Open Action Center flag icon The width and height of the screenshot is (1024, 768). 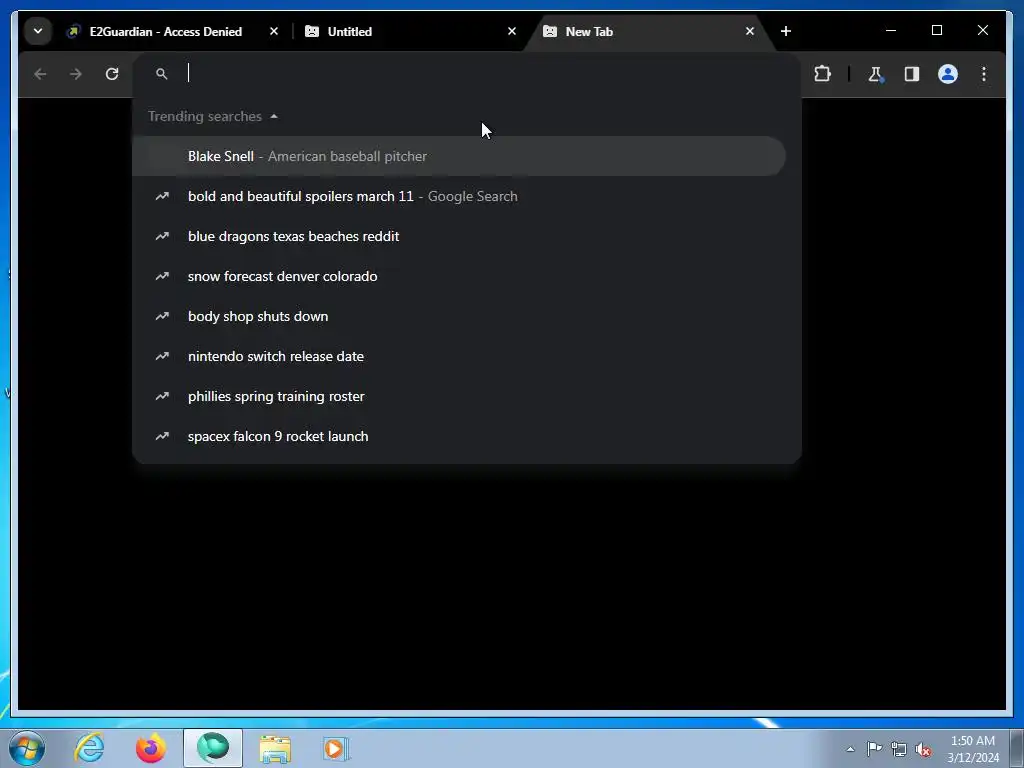(x=874, y=748)
